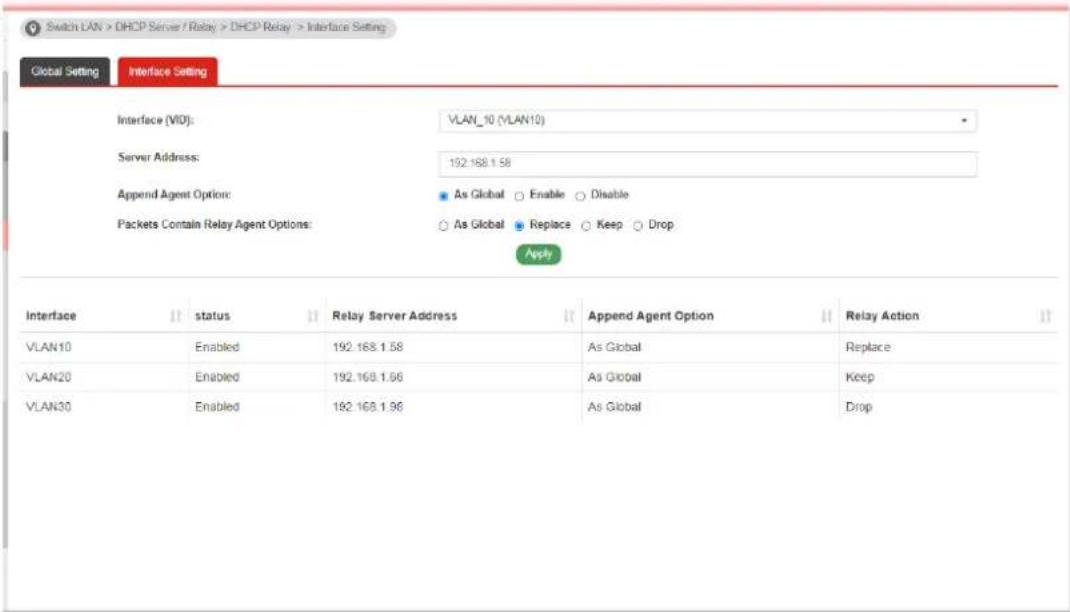The image size is (1070, 612).
Task: Click As Global cell in VLAN20 row
Action: tap(614, 377)
